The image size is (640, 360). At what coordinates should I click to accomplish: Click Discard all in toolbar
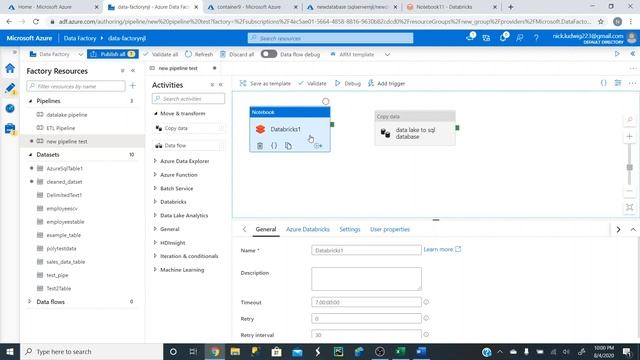tap(237, 54)
